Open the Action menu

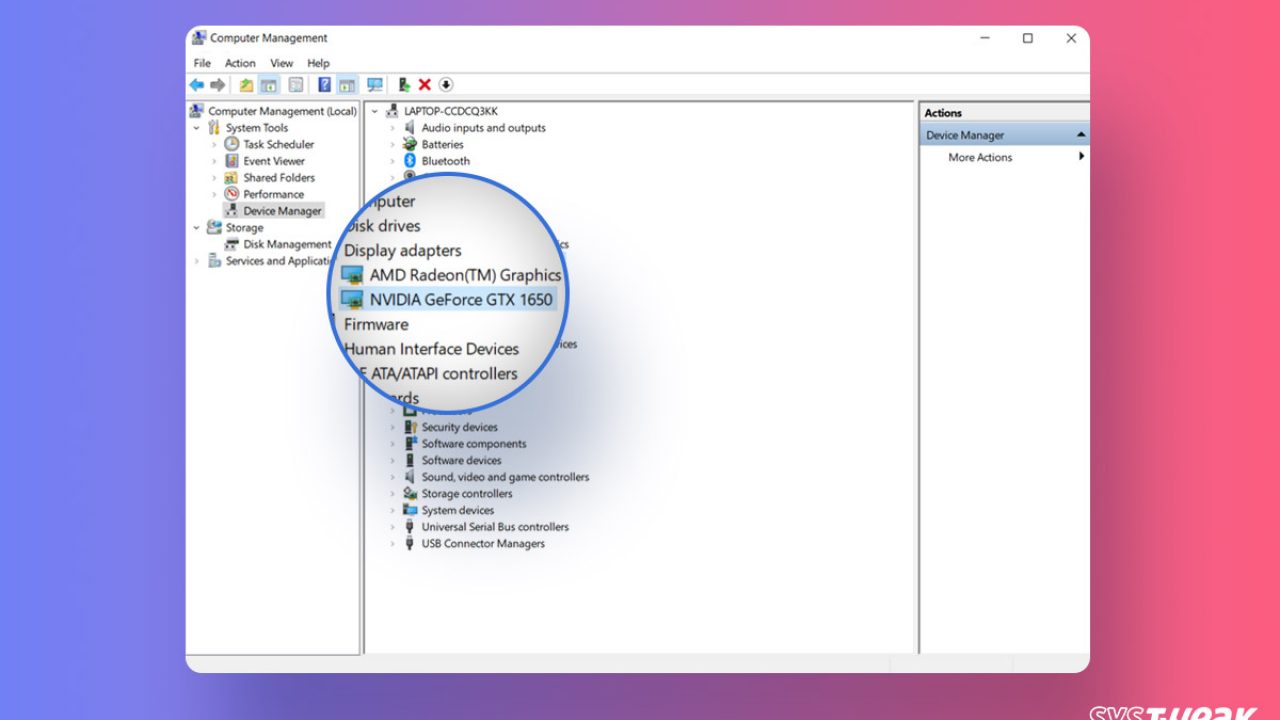click(x=240, y=63)
